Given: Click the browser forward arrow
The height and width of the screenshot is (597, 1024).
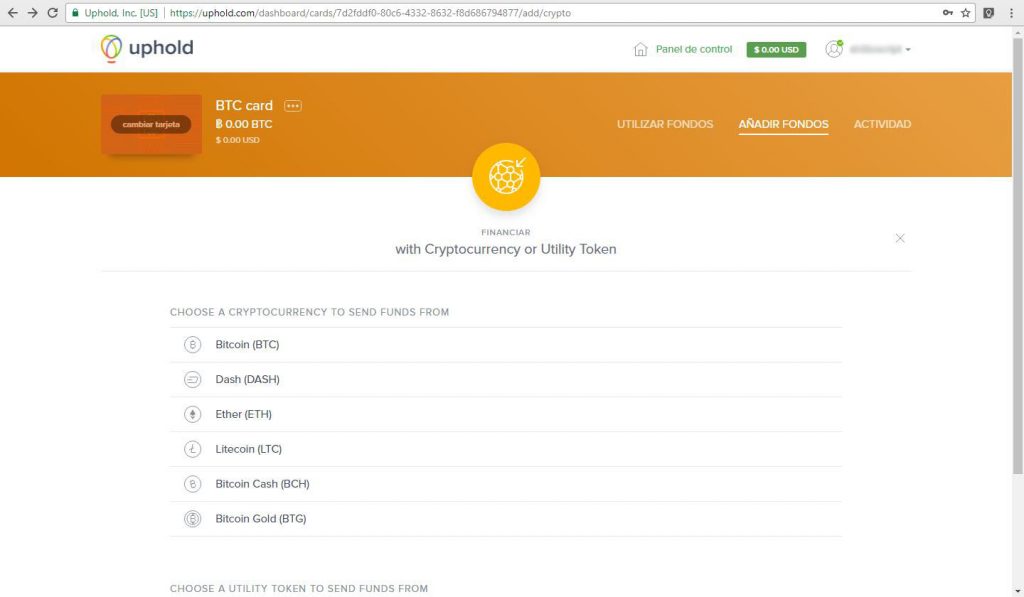Looking at the screenshot, I should (x=33, y=12).
